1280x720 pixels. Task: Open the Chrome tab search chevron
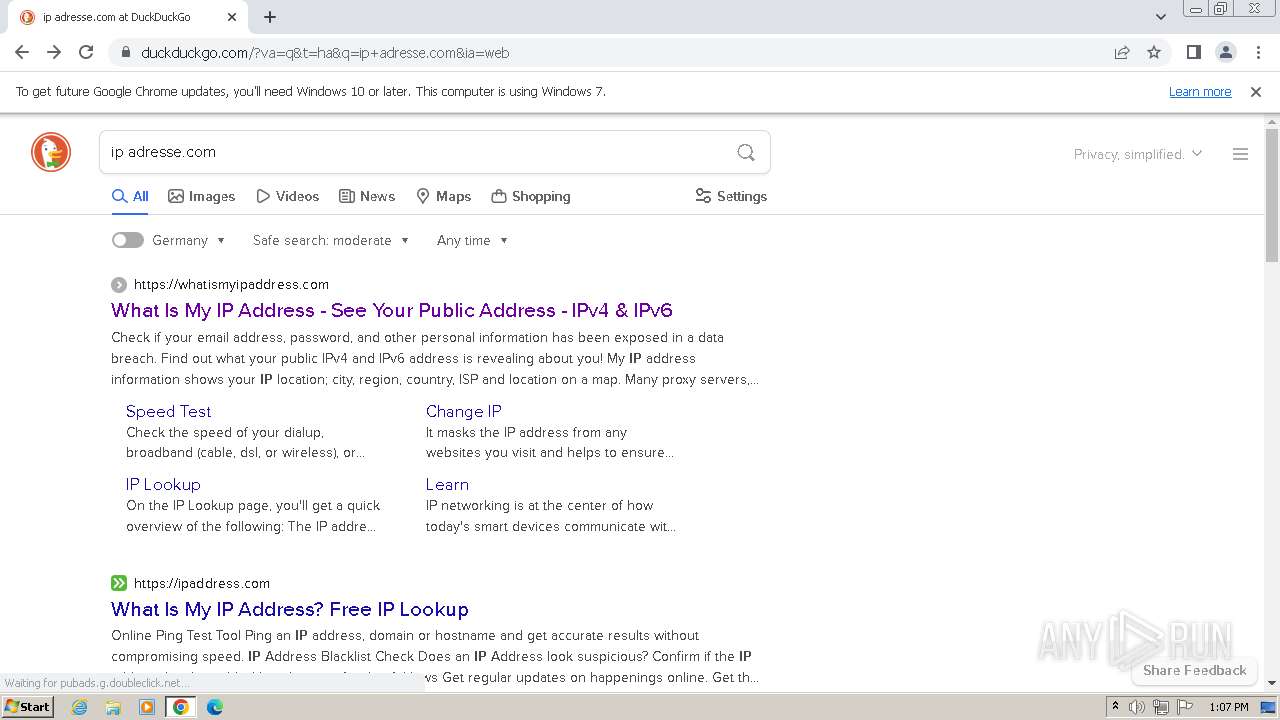tap(1161, 16)
